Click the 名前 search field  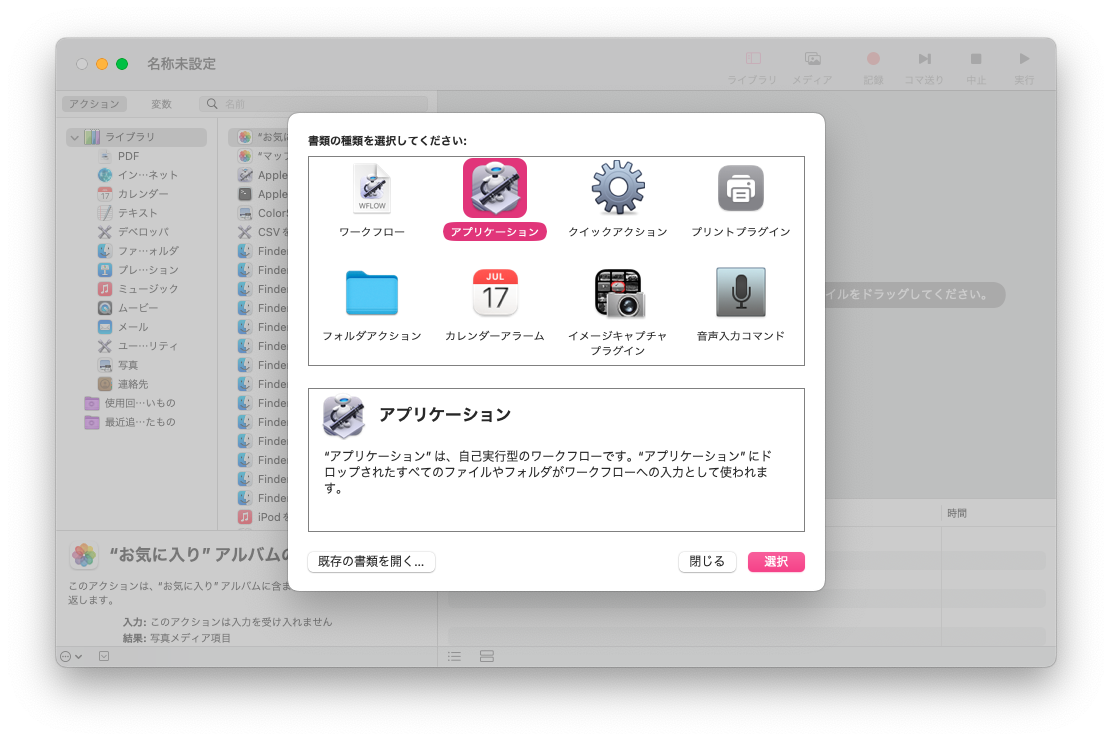(313, 104)
